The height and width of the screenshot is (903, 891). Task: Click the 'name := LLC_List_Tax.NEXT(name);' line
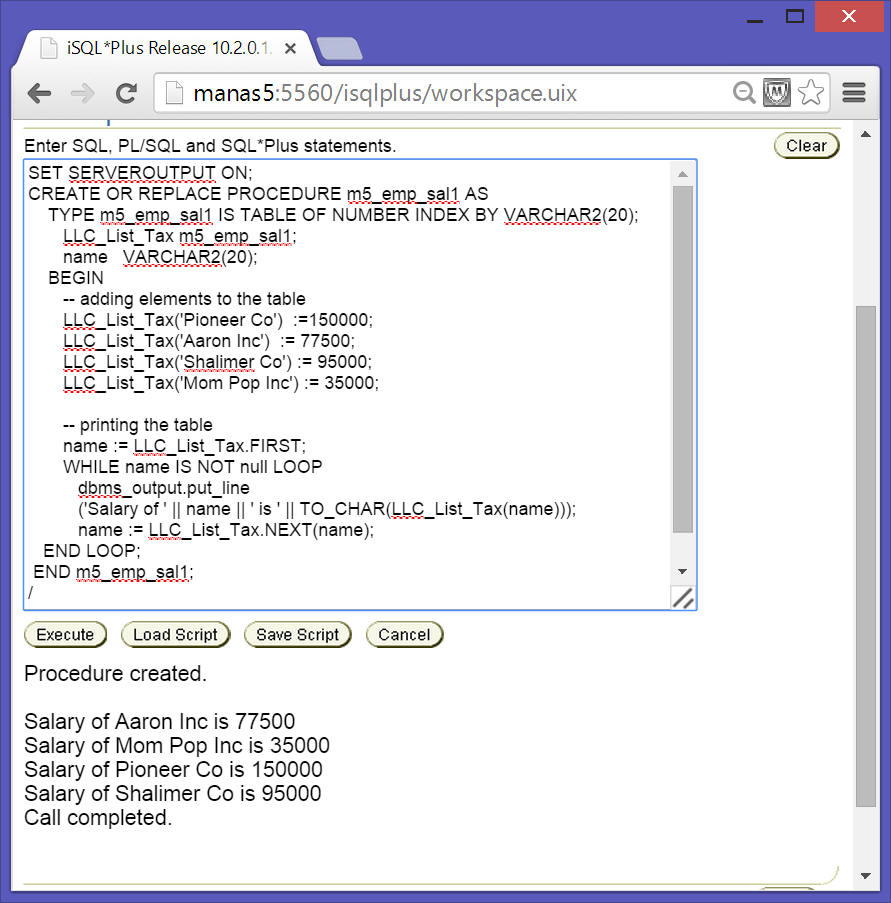coord(226,530)
